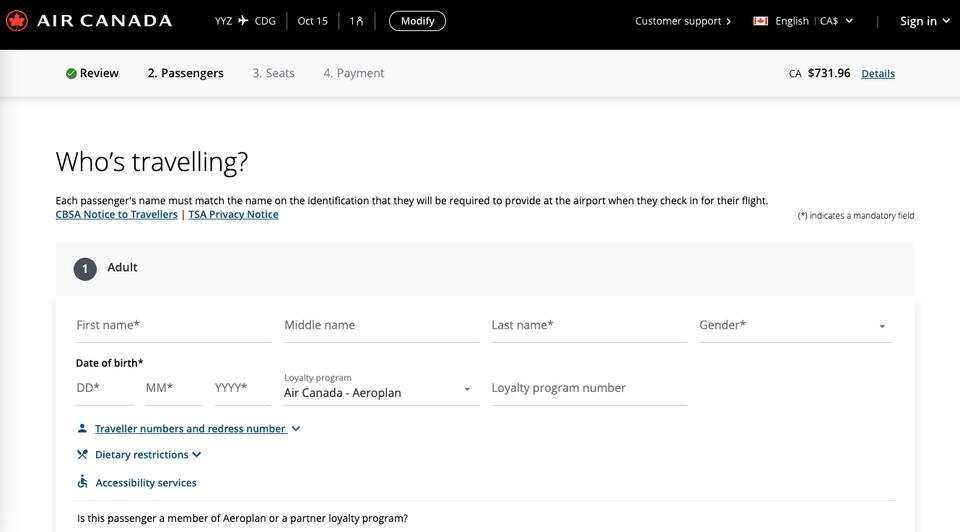Open the Sign in menu
The height and width of the screenshot is (532, 960).
924,21
